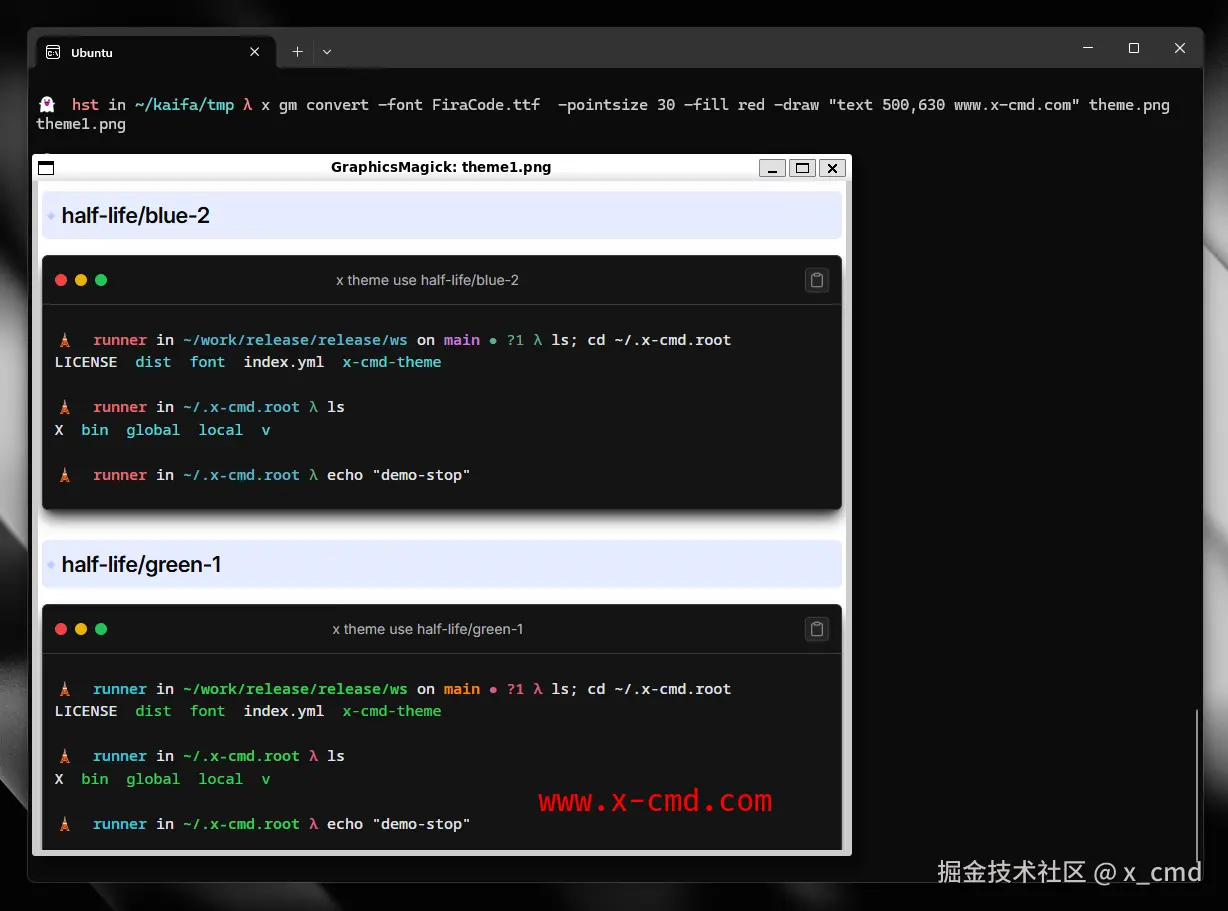Open a new terminal tab with plus button

pos(297,52)
